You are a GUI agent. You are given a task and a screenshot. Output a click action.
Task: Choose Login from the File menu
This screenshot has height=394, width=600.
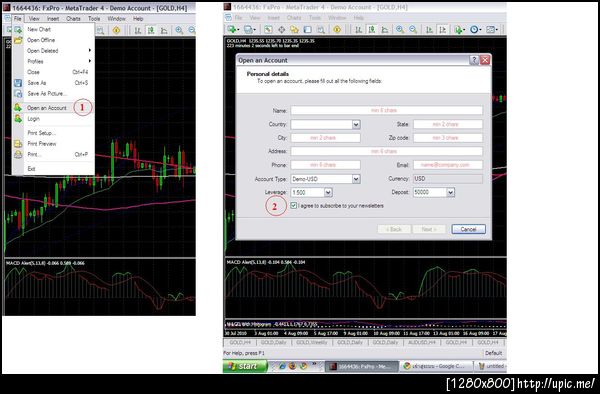(53, 119)
